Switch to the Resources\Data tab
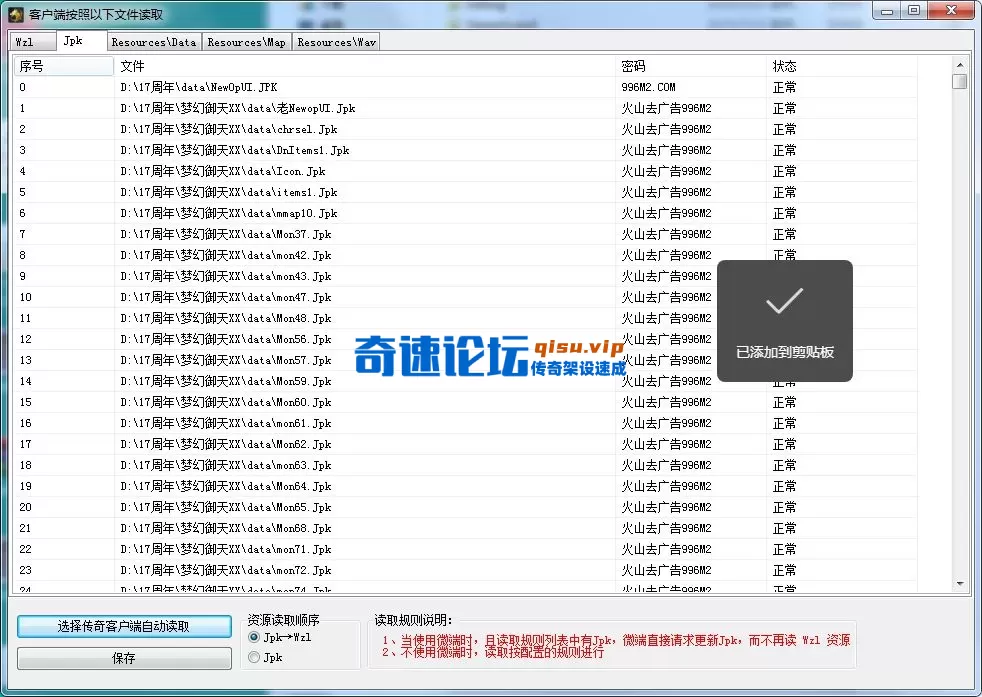 pyautogui.click(x=152, y=42)
